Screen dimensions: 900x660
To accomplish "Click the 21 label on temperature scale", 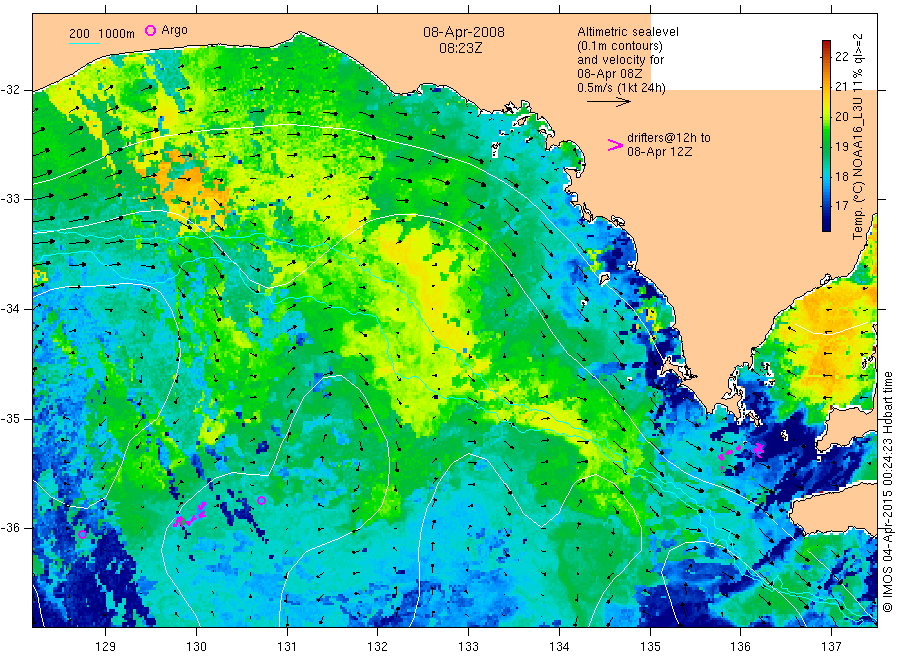I will click(841, 87).
